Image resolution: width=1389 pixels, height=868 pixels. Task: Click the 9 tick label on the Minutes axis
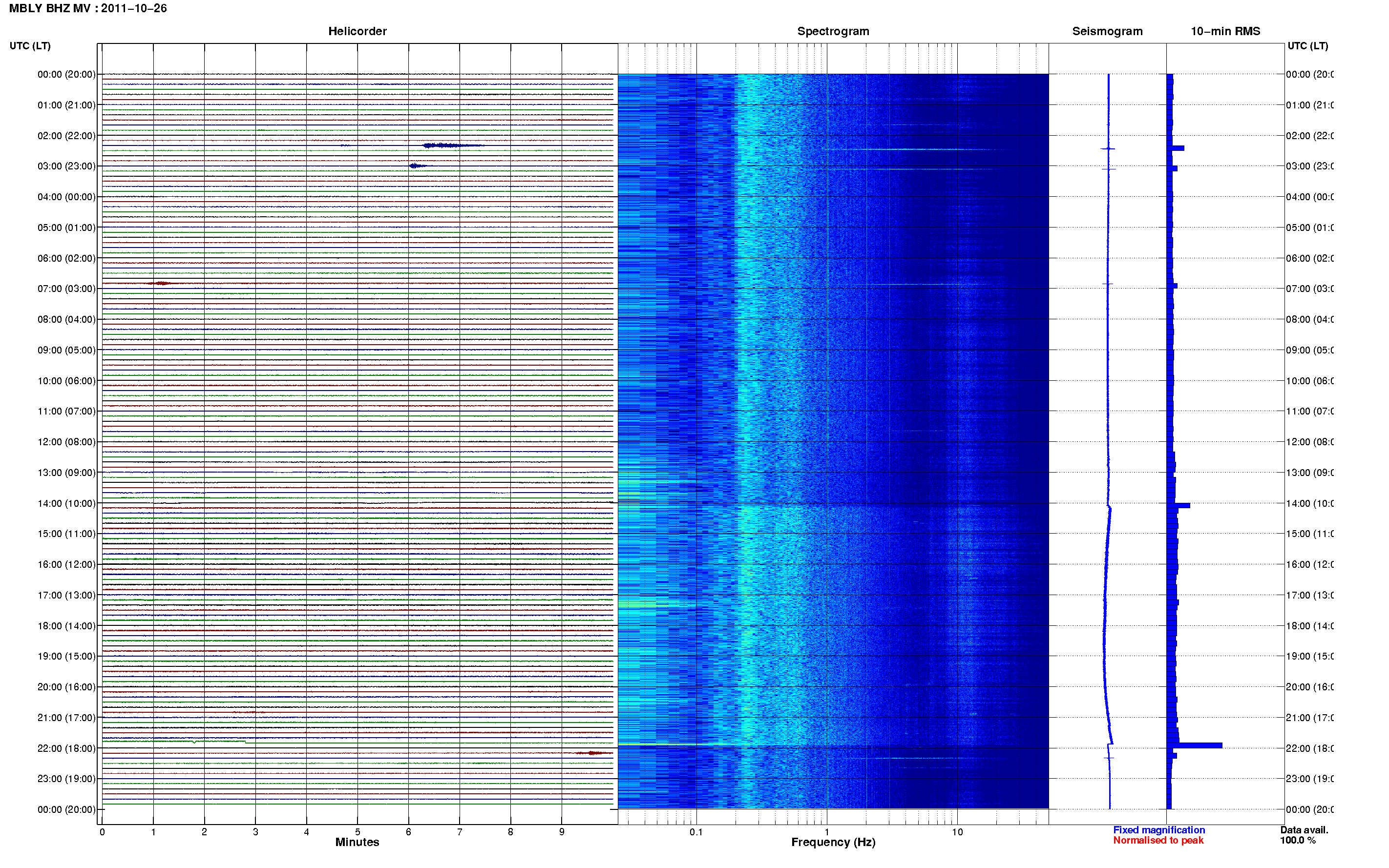tap(562, 832)
